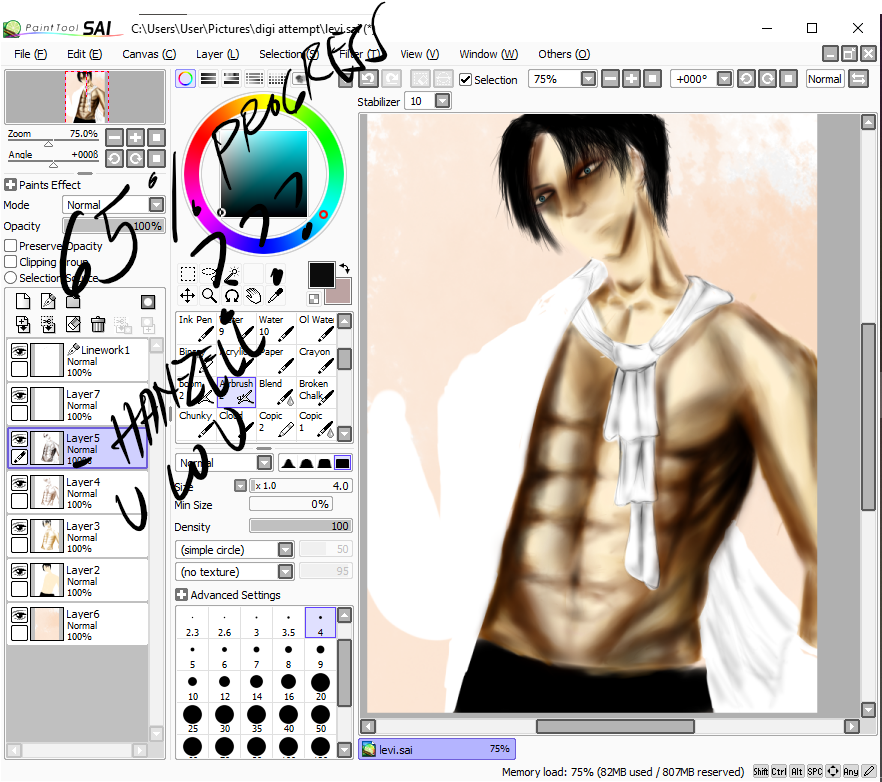Viewport: 882px width, 782px height.
Task: Click the layer Opacity slider
Action: click(114, 226)
